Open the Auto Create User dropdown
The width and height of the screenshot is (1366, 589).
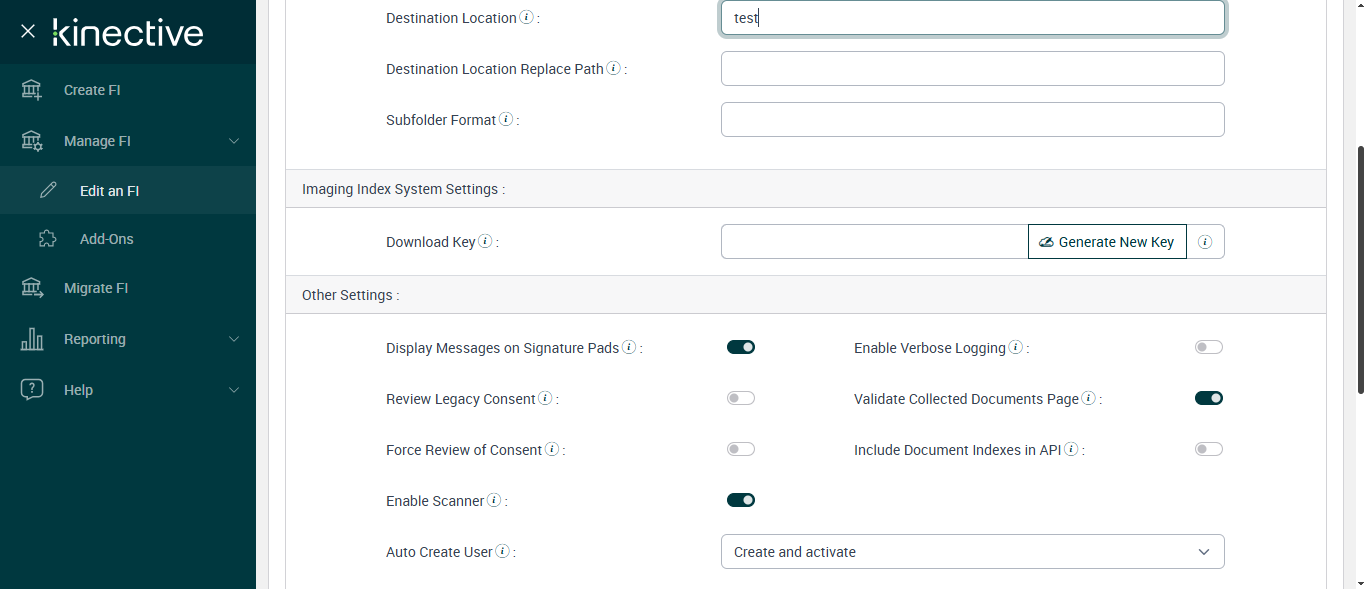[x=972, y=552]
